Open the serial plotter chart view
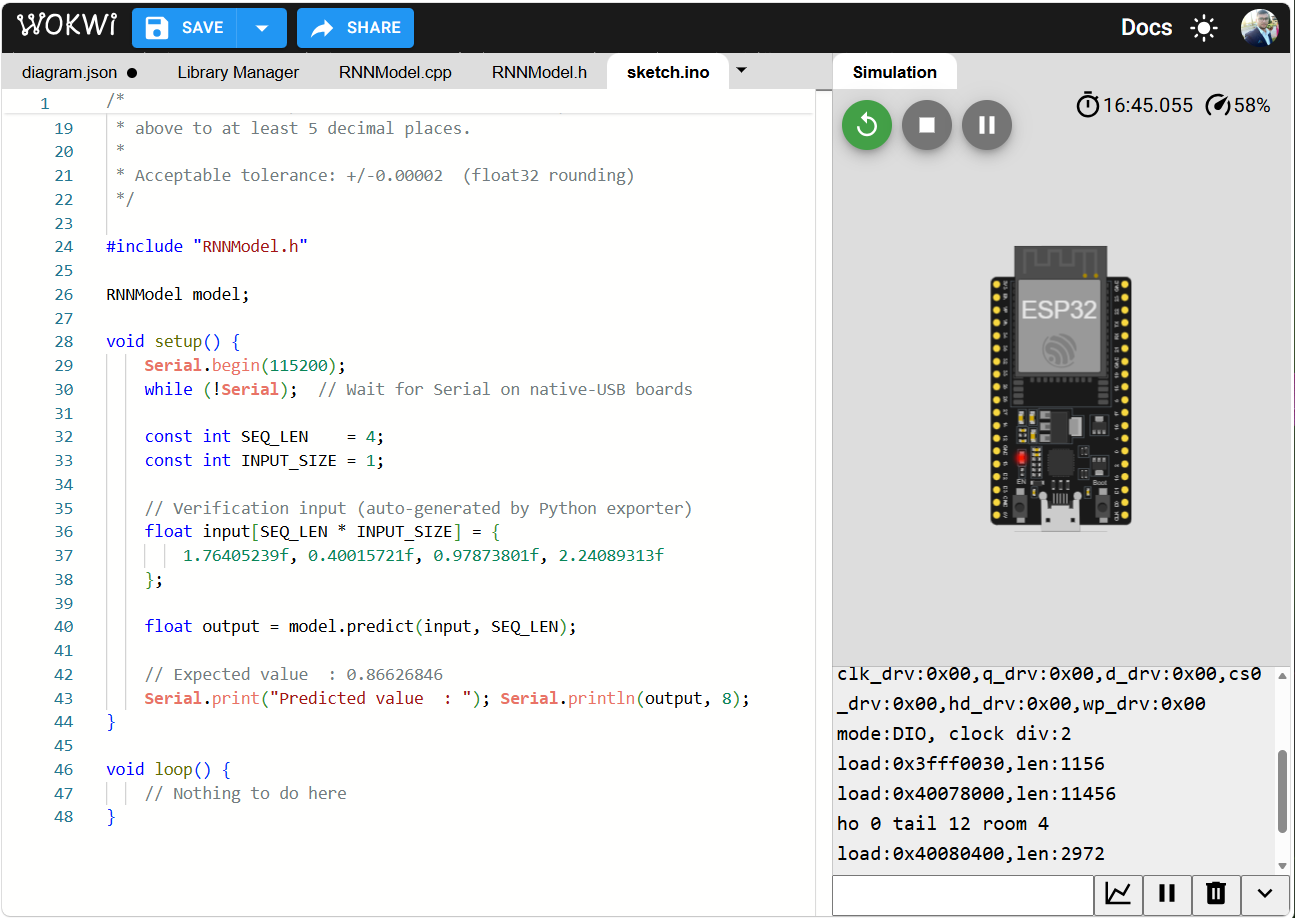The image size is (1295, 918). pos(1118,894)
